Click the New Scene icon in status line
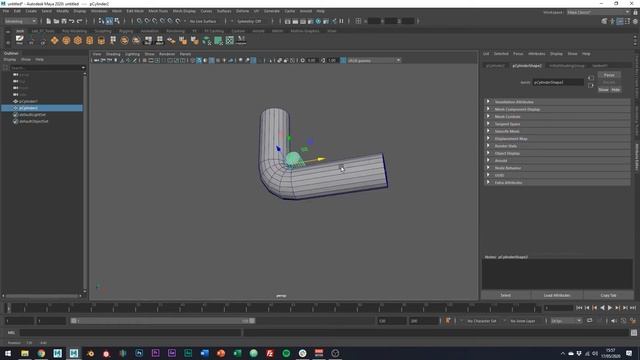 coord(48,21)
